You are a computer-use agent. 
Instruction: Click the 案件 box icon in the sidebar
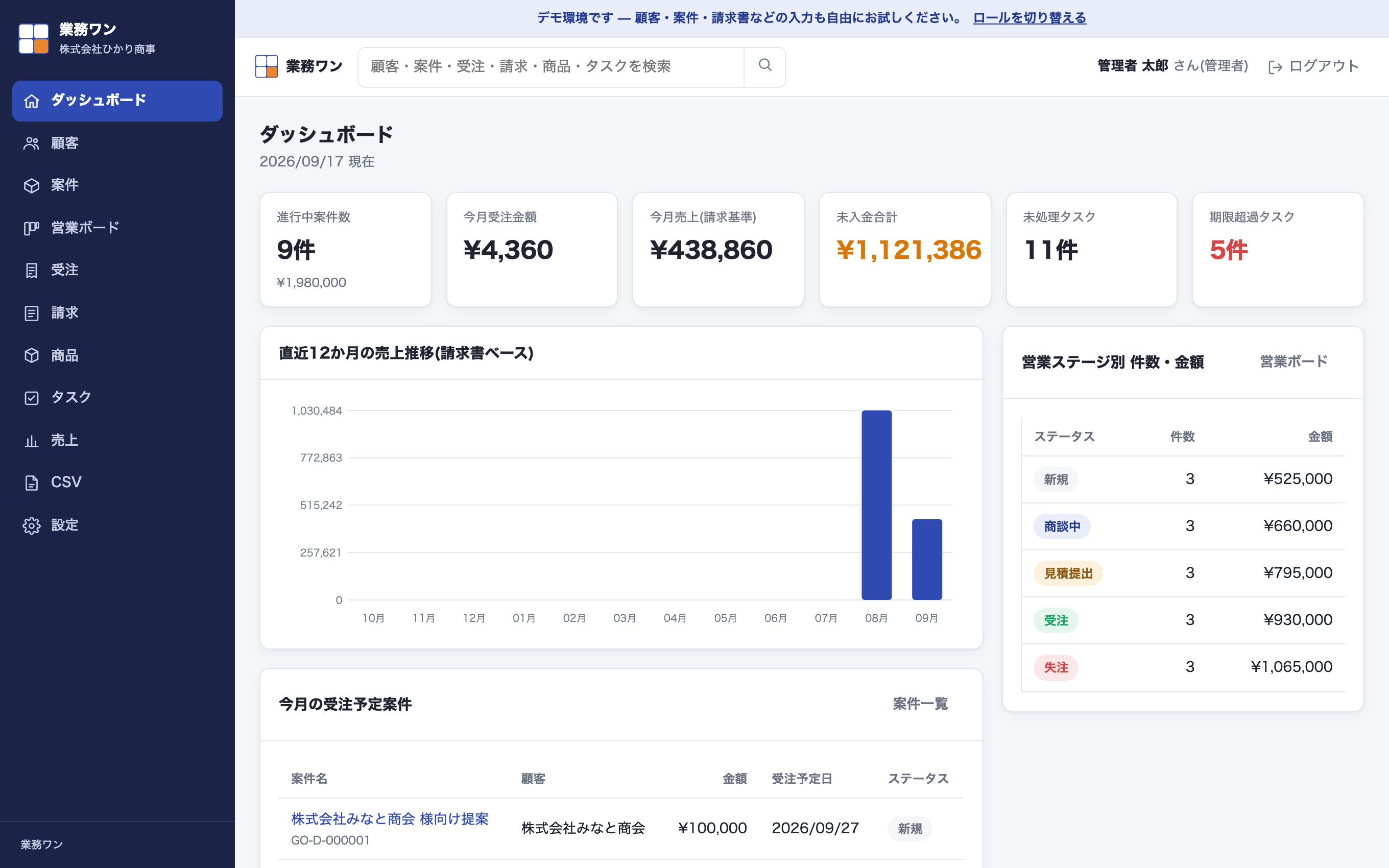(32, 185)
